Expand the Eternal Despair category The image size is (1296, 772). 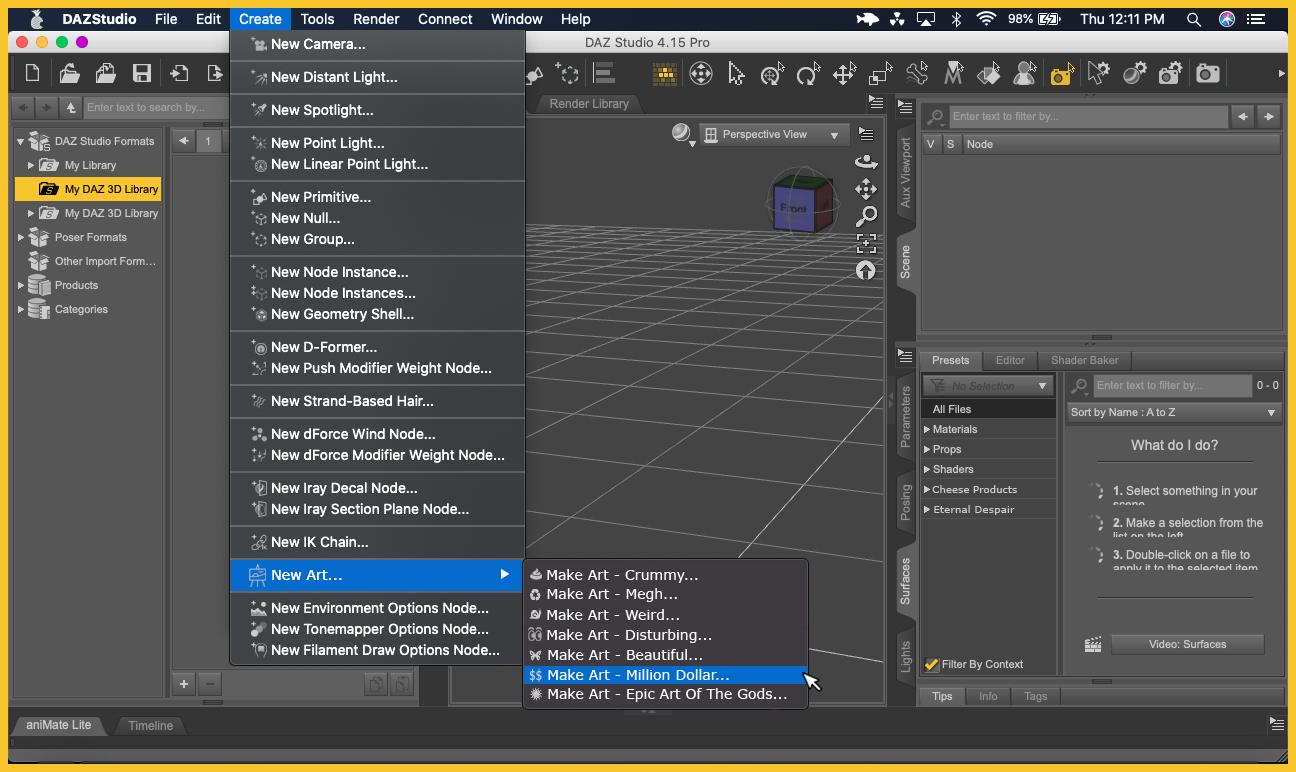tap(927, 509)
